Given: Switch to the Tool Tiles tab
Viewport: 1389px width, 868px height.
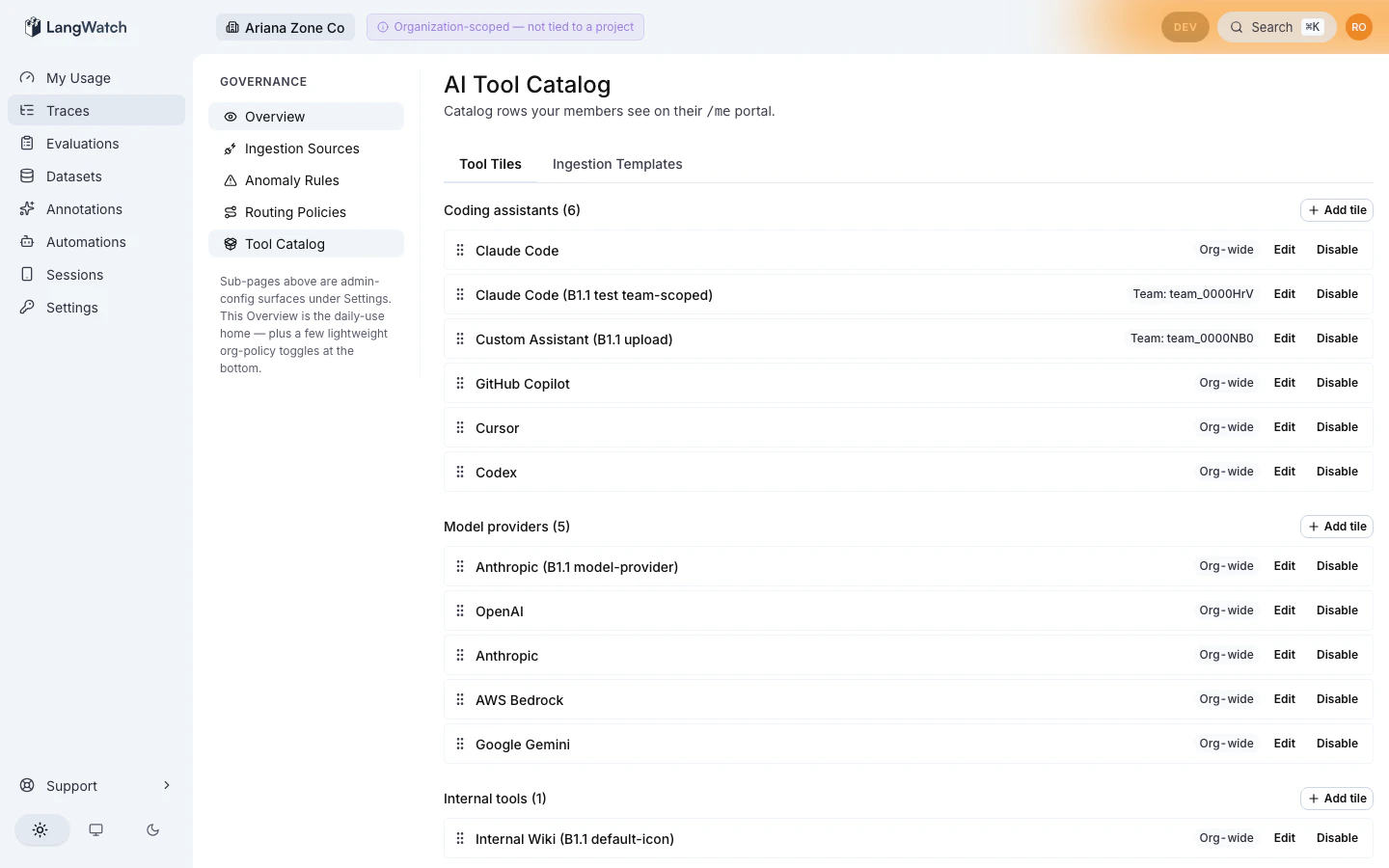Looking at the screenshot, I should point(490,164).
